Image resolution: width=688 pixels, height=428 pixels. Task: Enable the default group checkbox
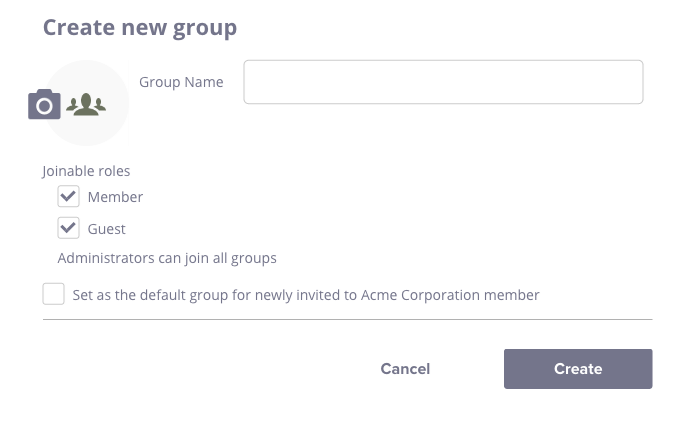coord(54,295)
